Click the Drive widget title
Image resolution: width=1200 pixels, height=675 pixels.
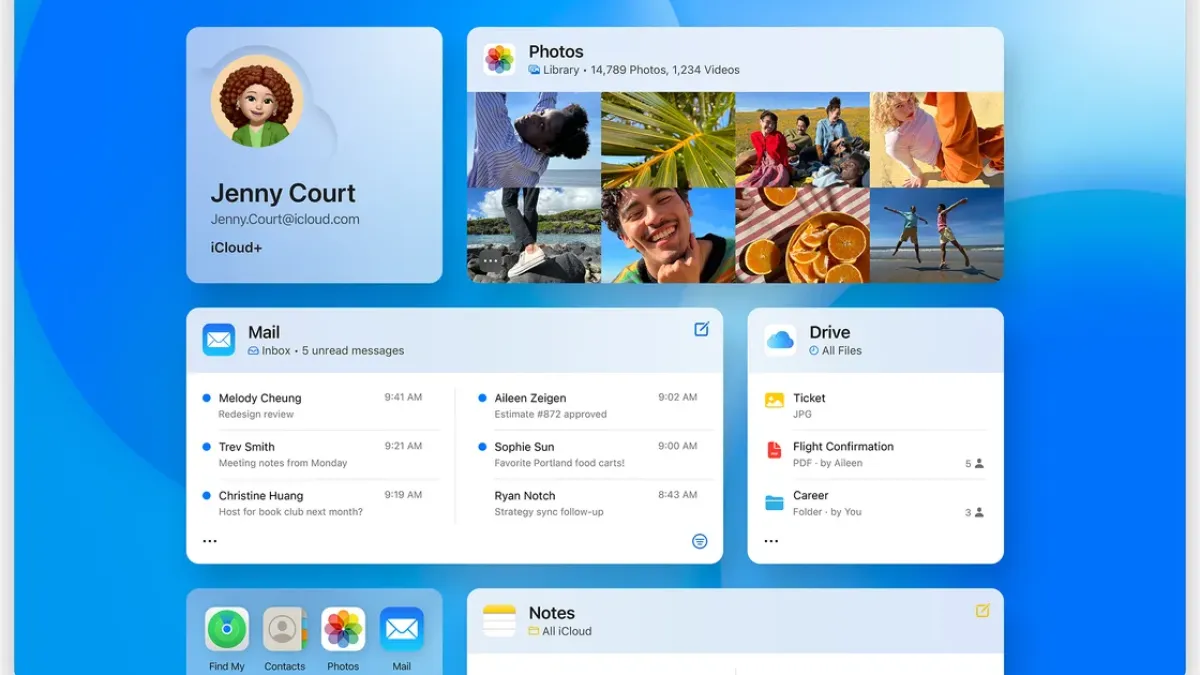830,333
